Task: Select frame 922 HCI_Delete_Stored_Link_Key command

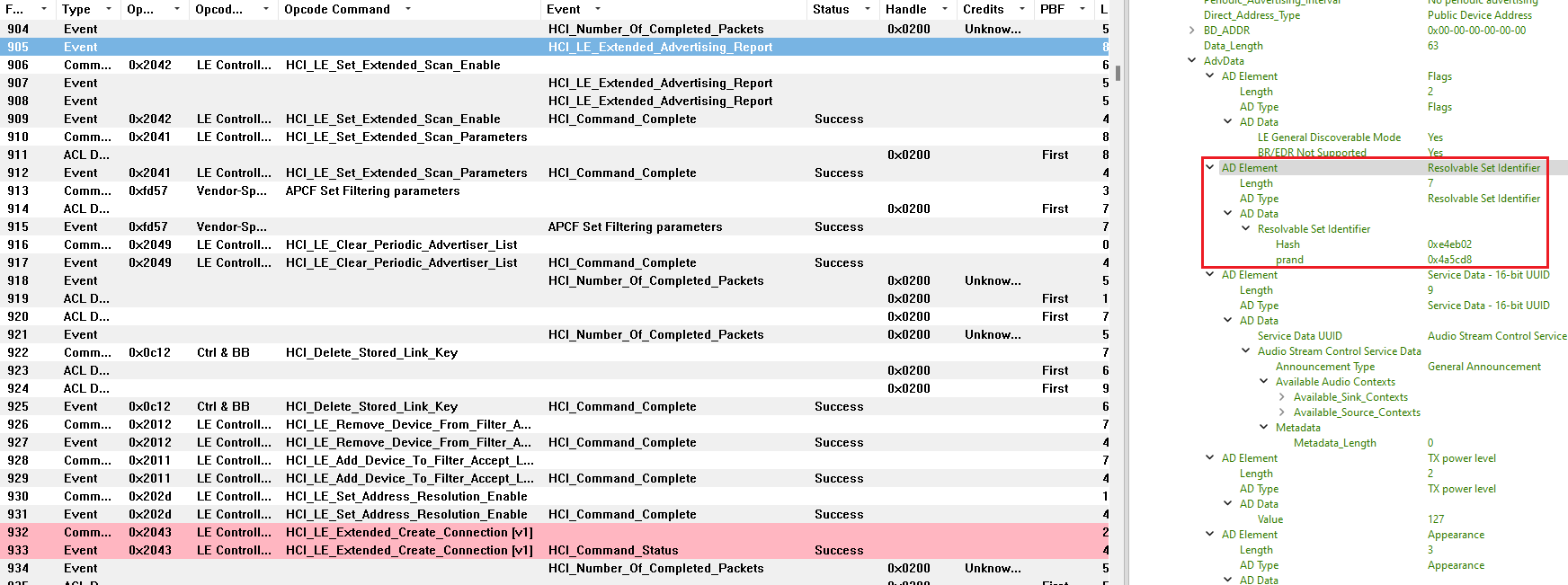Action: coord(555,352)
